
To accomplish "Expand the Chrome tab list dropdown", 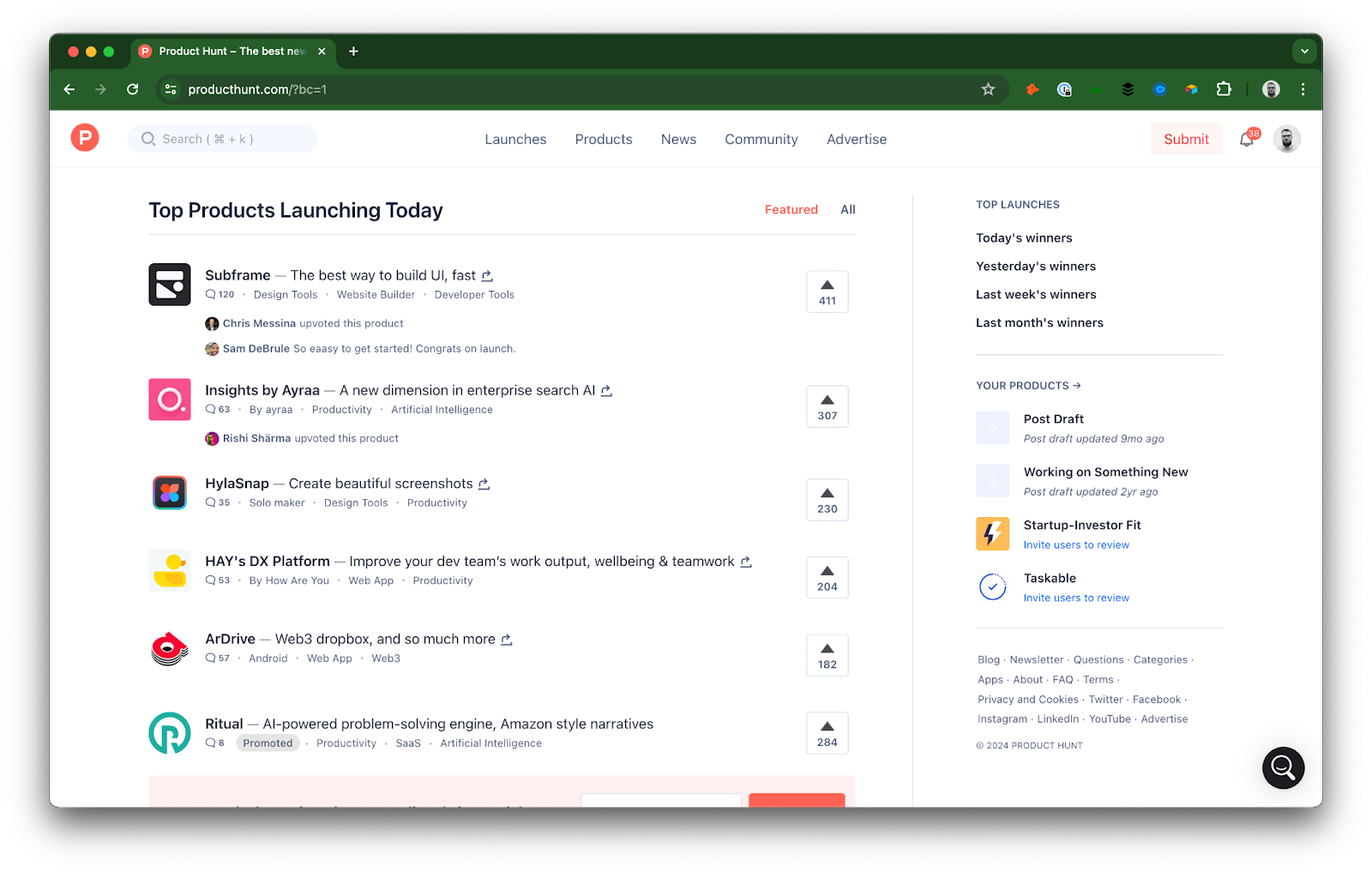I will coord(1304,51).
